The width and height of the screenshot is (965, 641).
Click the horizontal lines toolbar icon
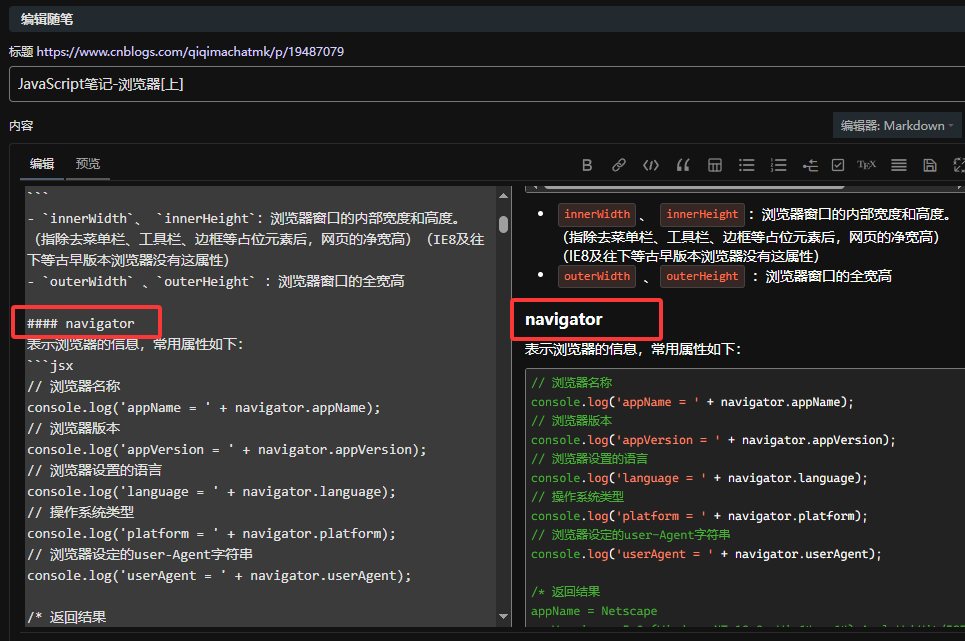pyautogui.click(x=899, y=165)
